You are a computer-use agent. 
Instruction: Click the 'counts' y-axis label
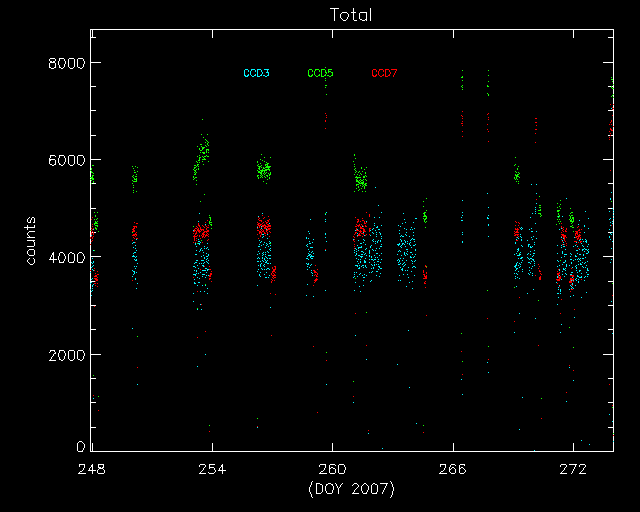pyautogui.click(x=32, y=240)
